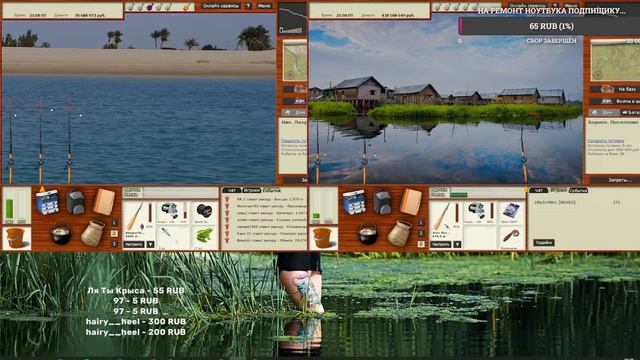The height and width of the screenshot is (360, 640).
Task: Click the rod wear bar in the left window
Action: tap(150, 213)
